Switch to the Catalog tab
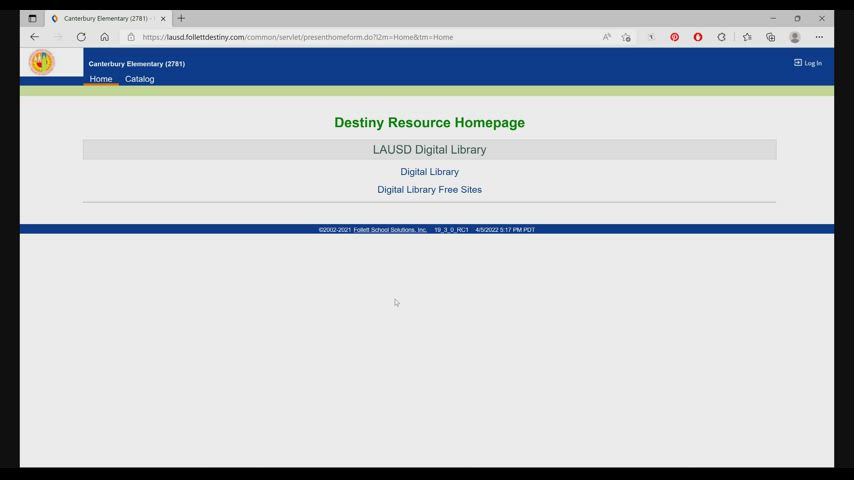This screenshot has width=854, height=480. click(x=139, y=79)
